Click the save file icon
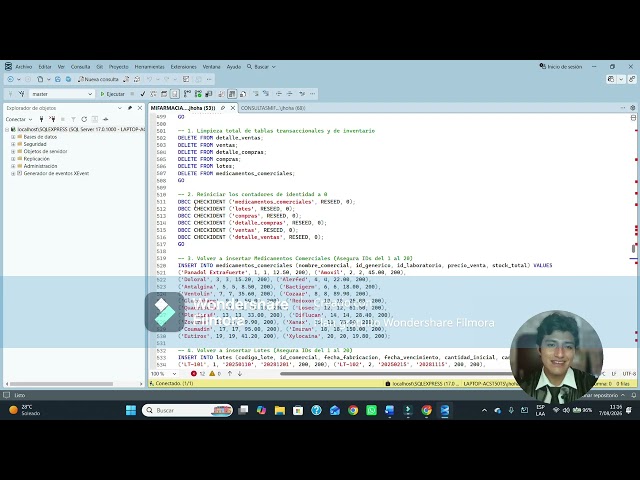Image resolution: width=640 pixels, height=480 pixels. (x=58, y=79)
